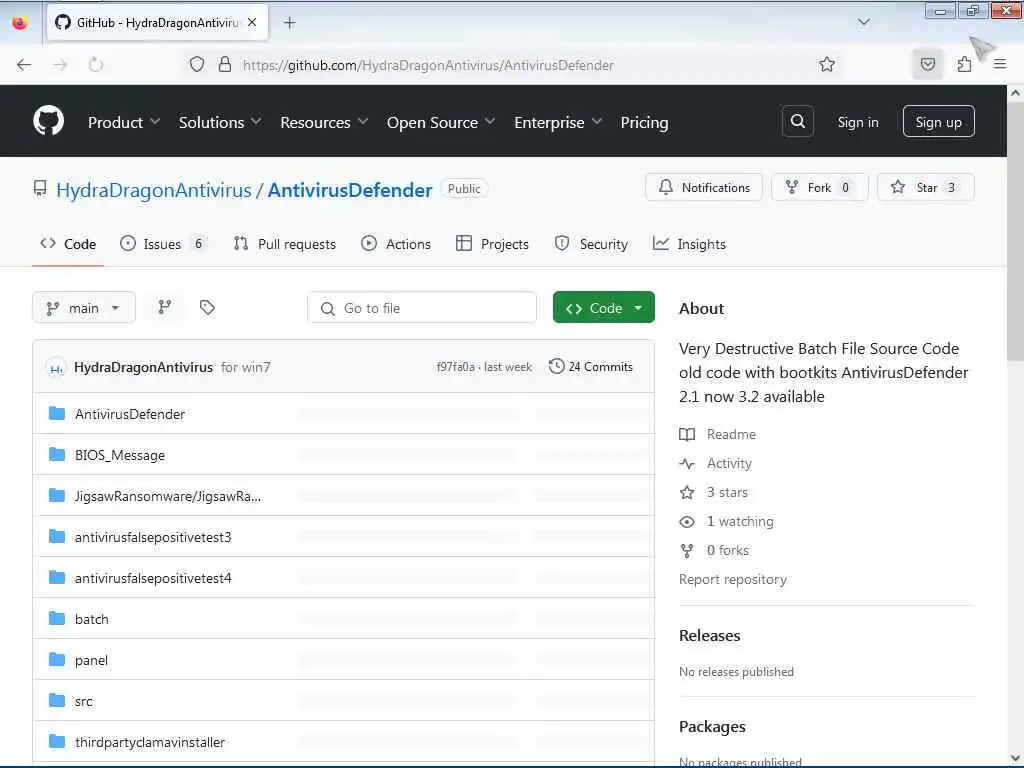Image resolution: width=1024 pixels, height=768 pixels.
Task: Open the Actions tab
Action: [396, 244]
